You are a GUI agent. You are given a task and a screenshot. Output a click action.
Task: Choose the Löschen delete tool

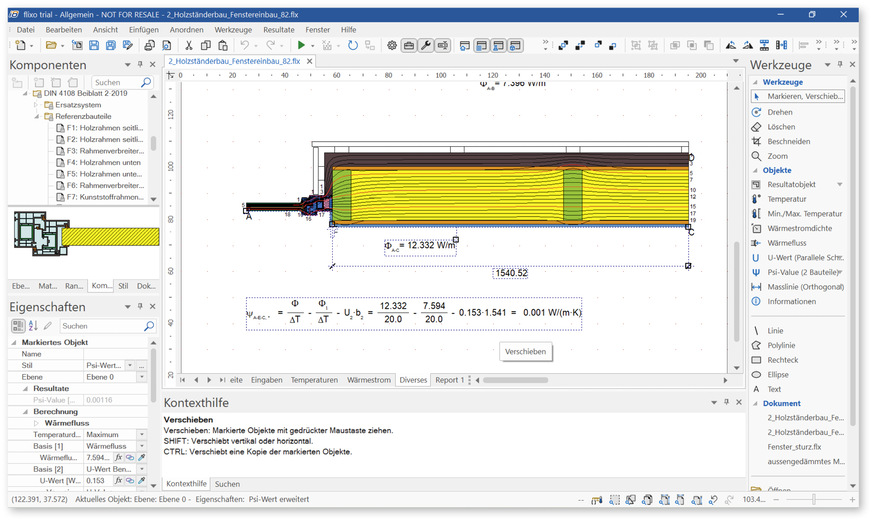pos(781,127)
